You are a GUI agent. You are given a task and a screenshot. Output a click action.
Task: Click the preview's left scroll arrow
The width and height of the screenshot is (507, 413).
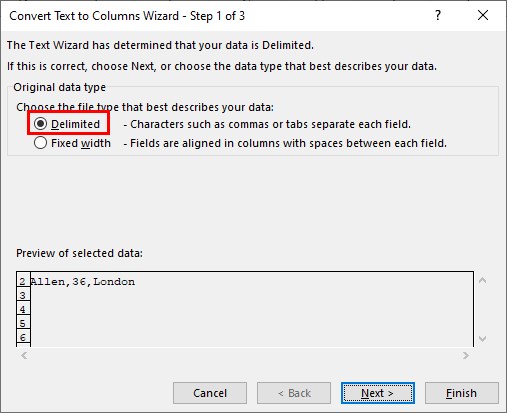[x=24, y=355]
